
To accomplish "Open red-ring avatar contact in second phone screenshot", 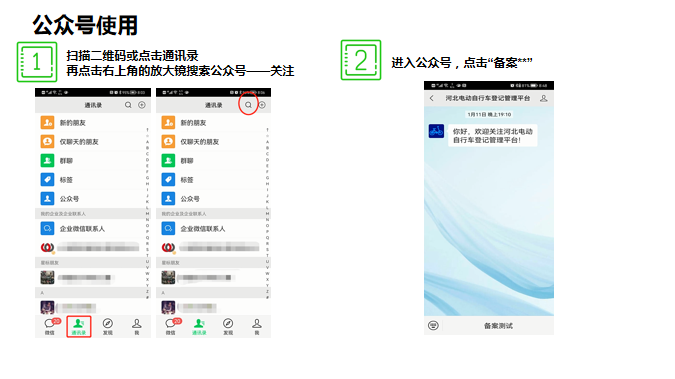I will pyautogui.click(x=168, y=247).
